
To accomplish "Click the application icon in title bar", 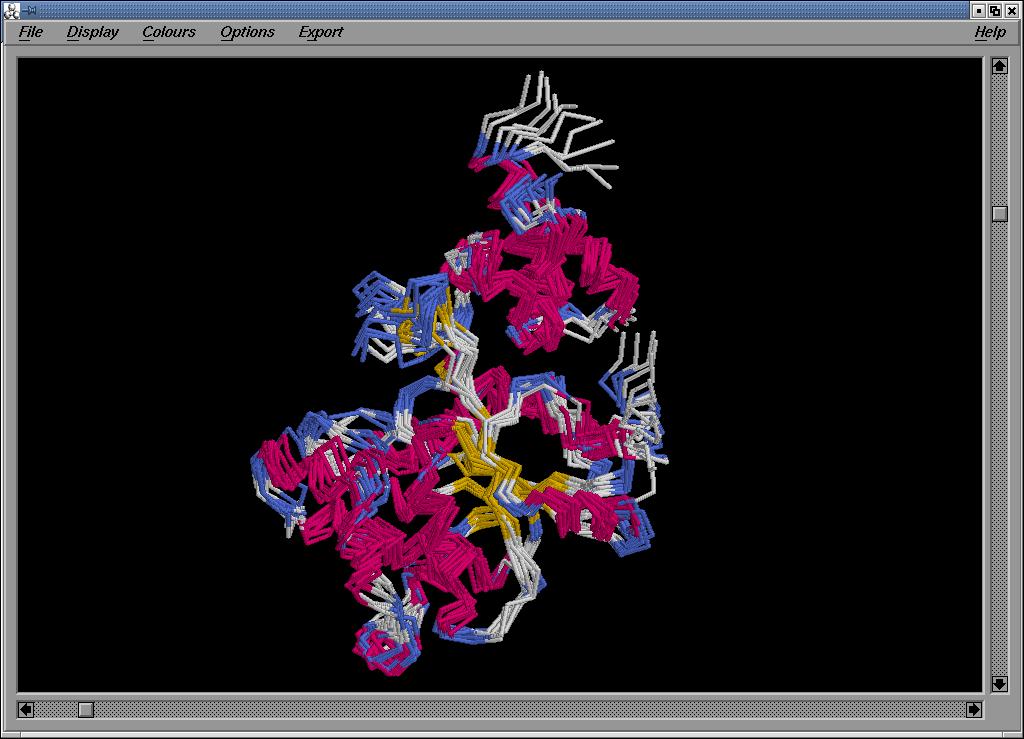I will [11, 10].
